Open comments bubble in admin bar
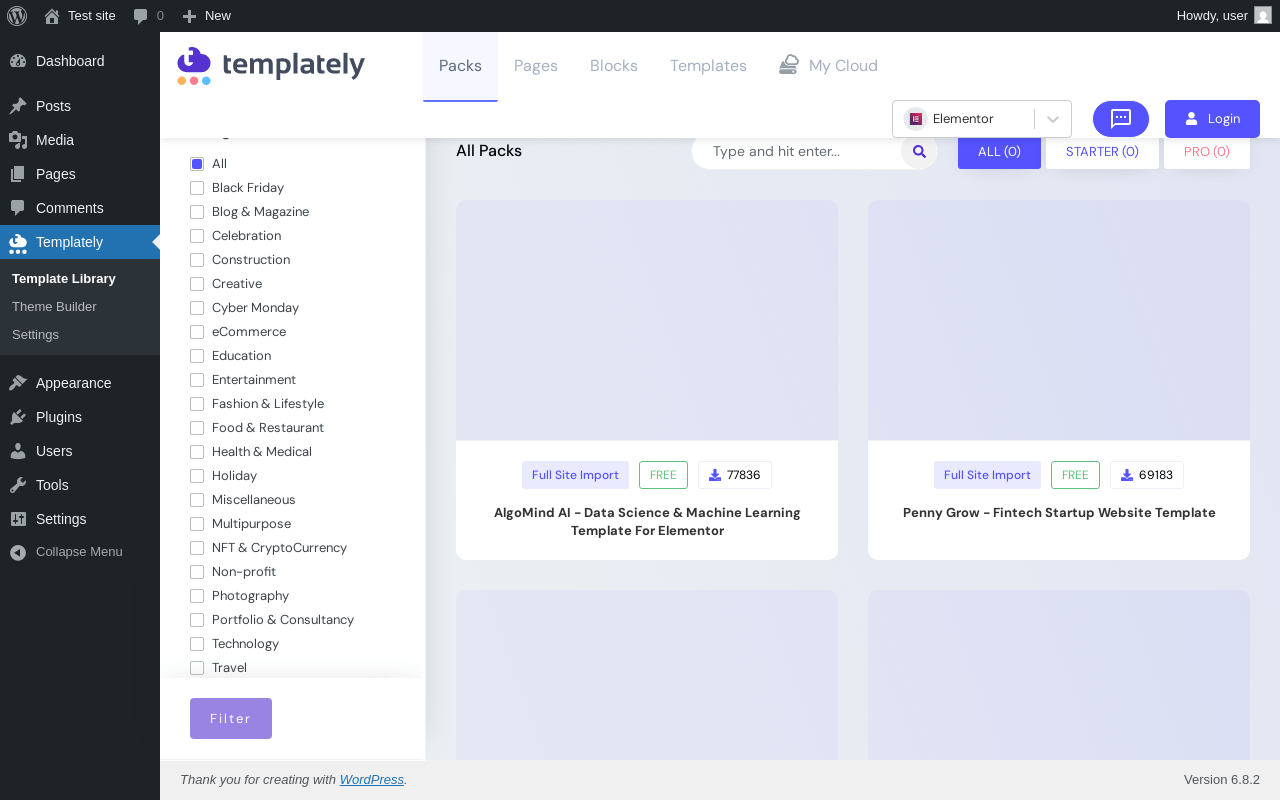The width and height of the screenshot is (1280, 800). 141,16
